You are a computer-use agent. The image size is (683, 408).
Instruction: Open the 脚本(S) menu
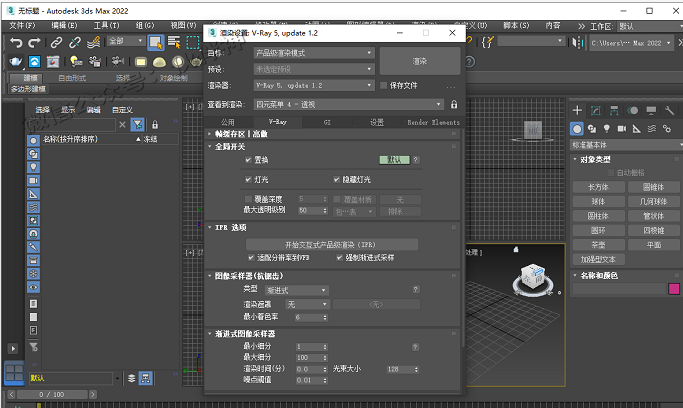[x=516, y=26]
